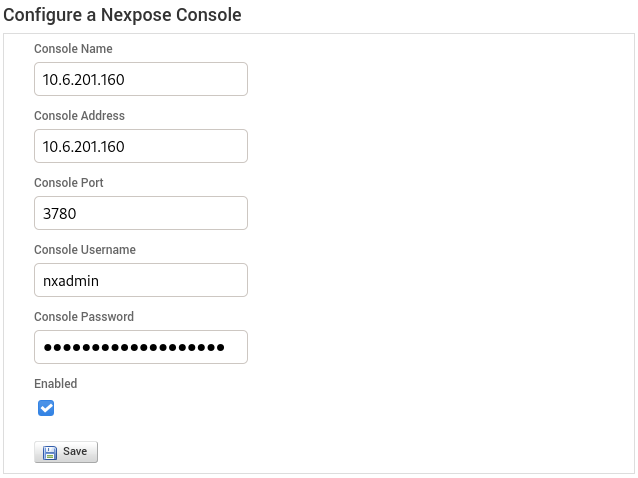Viewport: 638px width, 478px height.
Task: Click on the 3780 port value
Action: pos(60,214)
